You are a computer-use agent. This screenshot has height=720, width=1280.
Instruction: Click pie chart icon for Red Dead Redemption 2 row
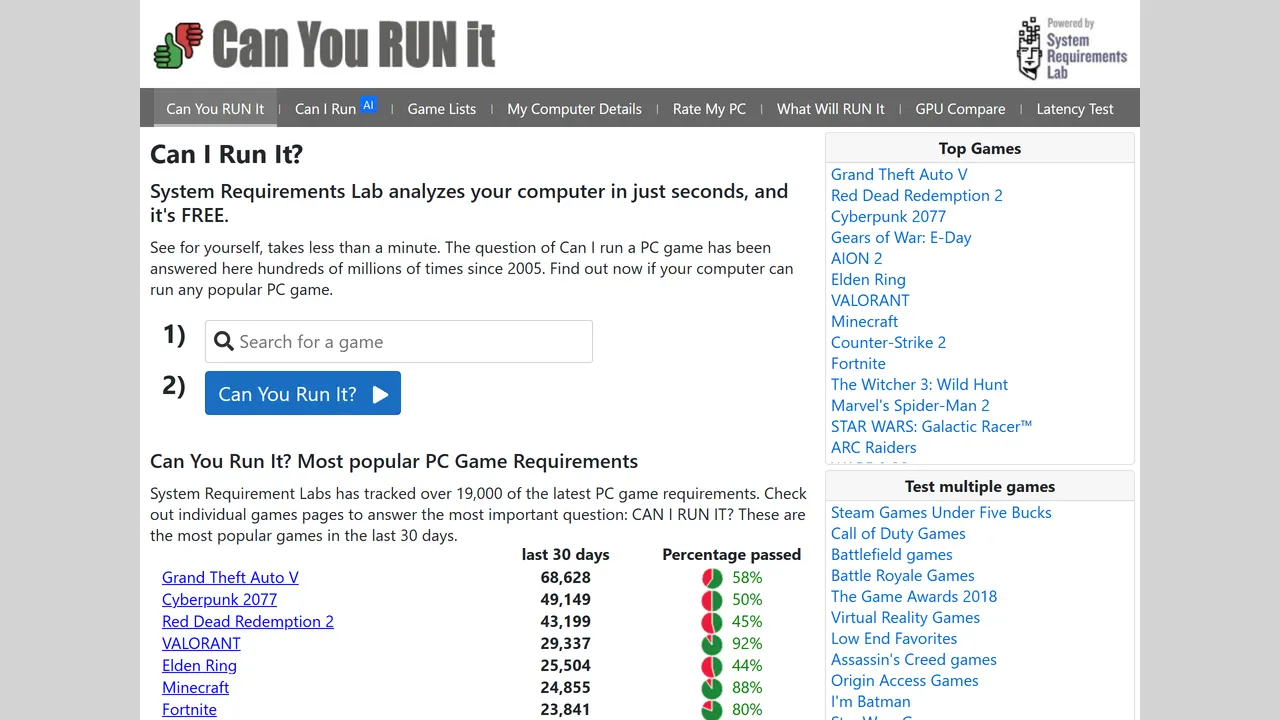712,622
